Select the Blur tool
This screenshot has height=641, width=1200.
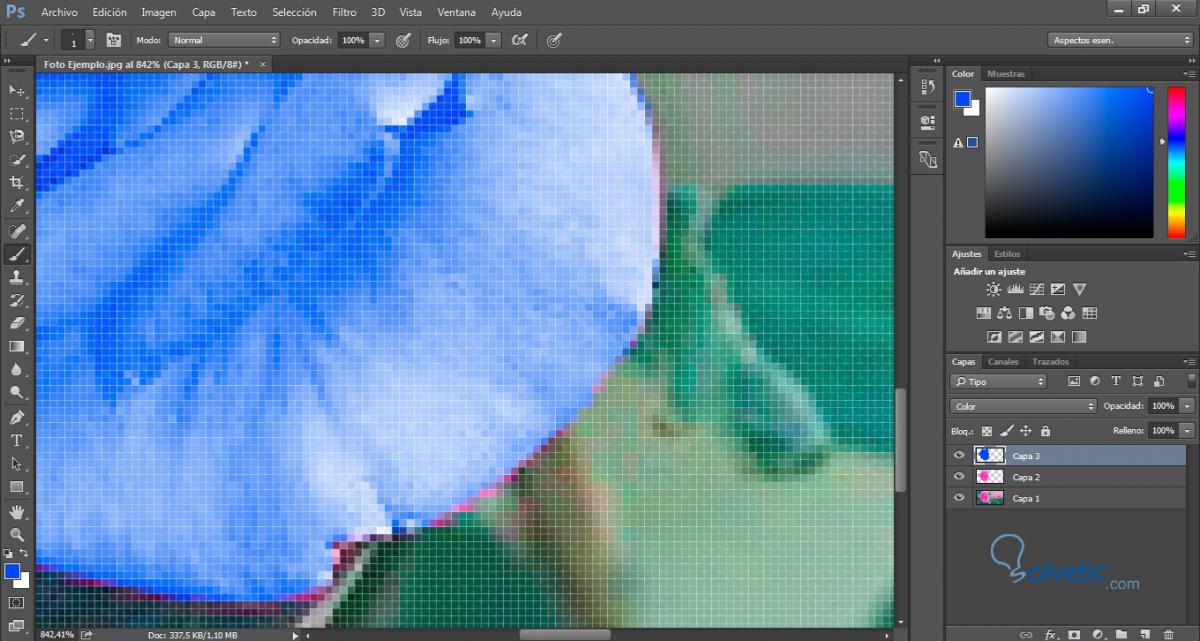coord(17,369)
